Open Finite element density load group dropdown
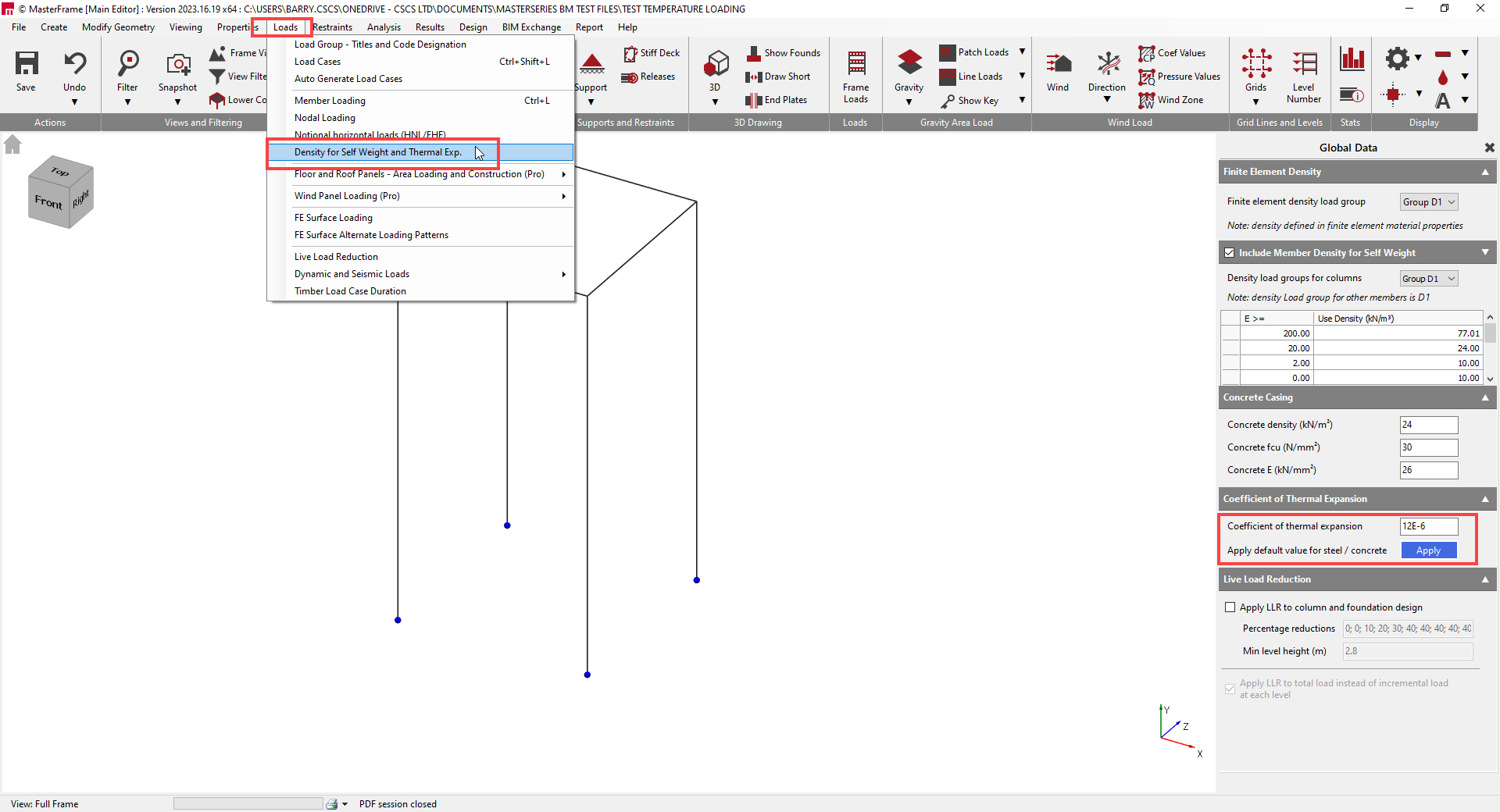The image size is (1500, 812). point(1429,202)
